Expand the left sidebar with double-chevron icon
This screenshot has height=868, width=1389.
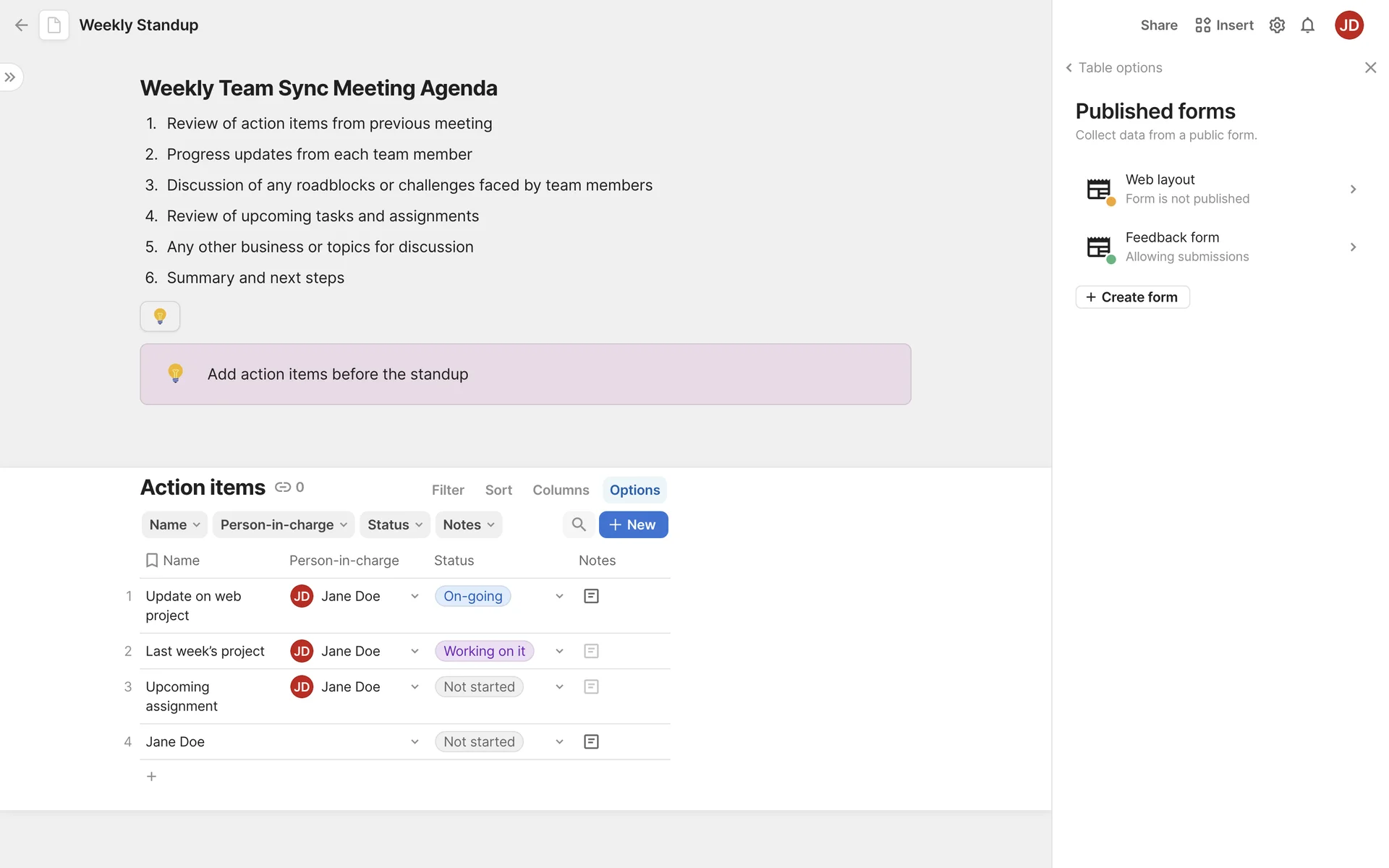click(10, 77)
